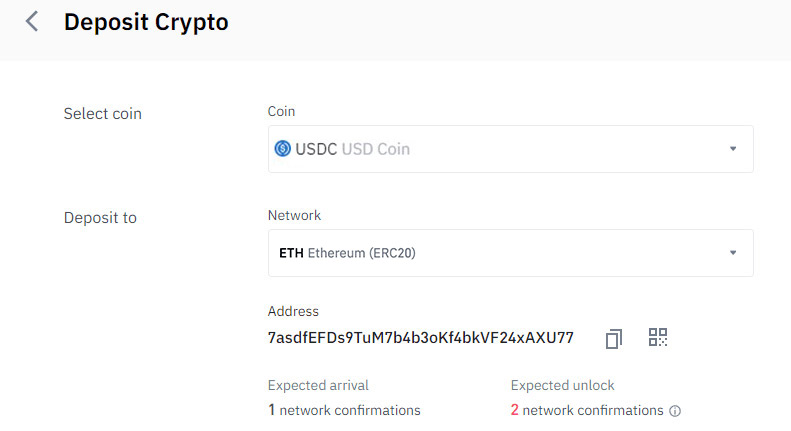Go back using the left arrow
The width and height of the screenshot is (791, 431).
pyautogui.click(x=32, y=22)
